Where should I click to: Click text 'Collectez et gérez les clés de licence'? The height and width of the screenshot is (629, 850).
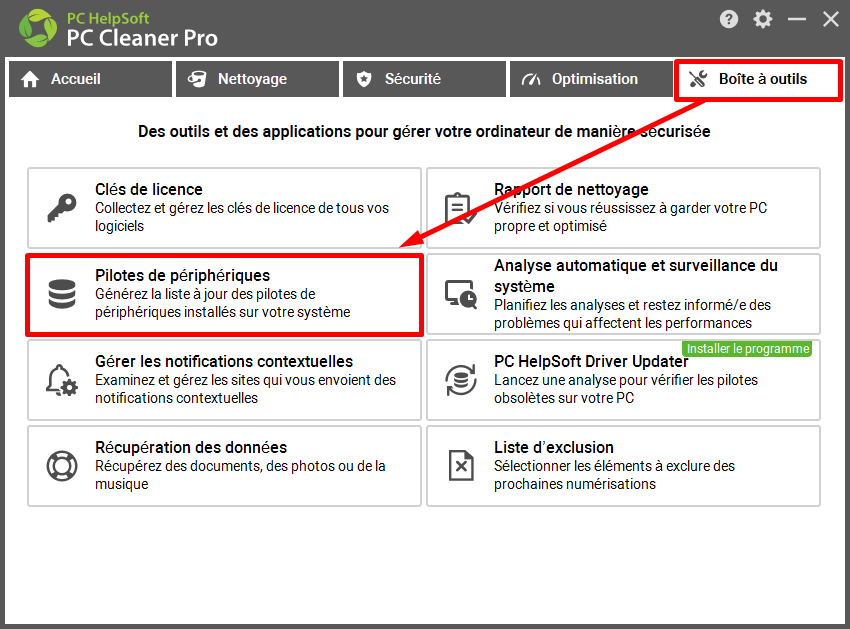[x=242, y=217]
